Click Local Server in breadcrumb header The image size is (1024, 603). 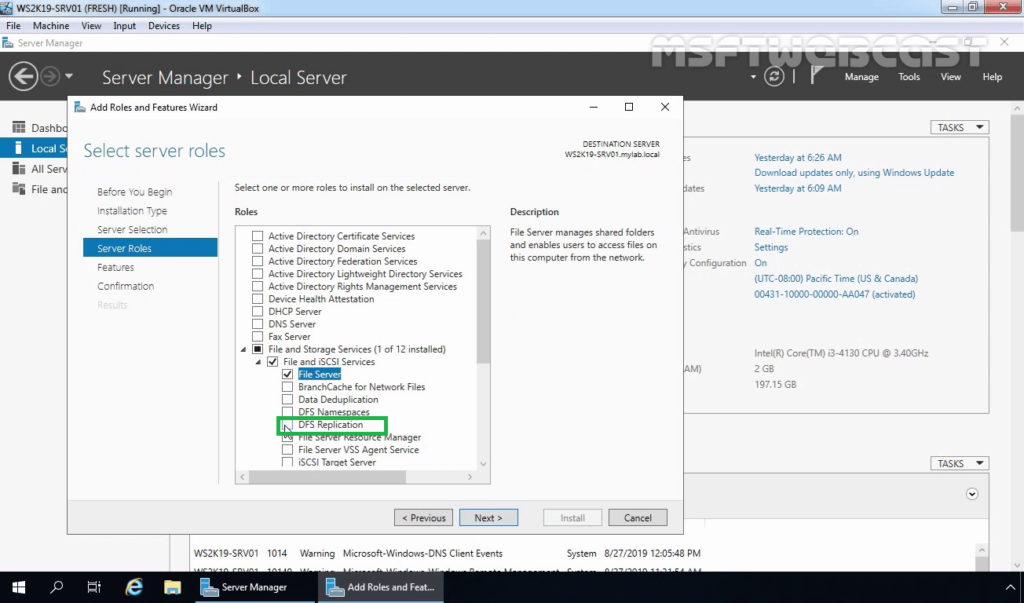click(298, 77)
